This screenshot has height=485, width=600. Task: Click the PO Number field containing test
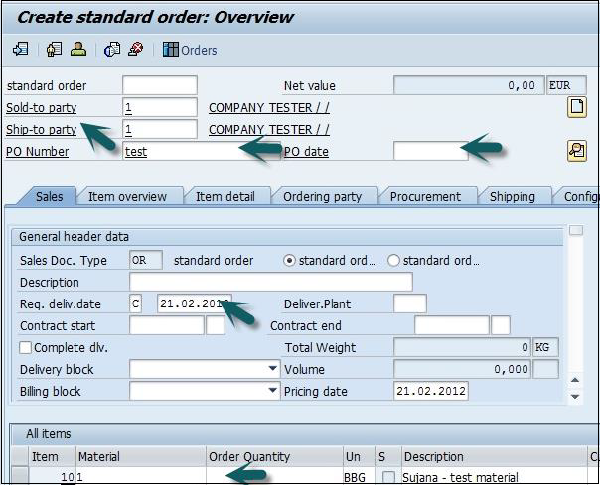[201, 151]
